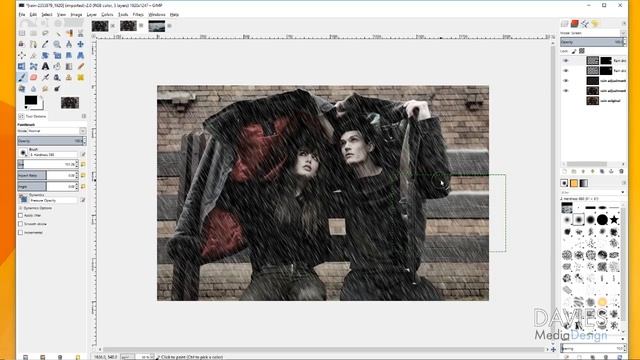Select the Free Select lasso tool
This screenshot has width=640, height=360.
point(45,33)
